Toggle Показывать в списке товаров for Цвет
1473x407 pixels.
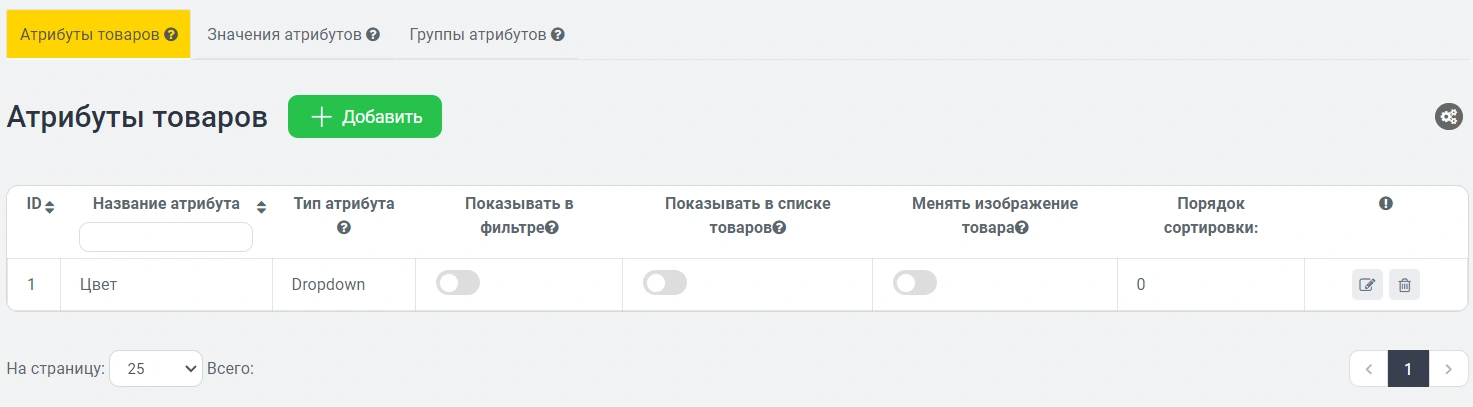(x=665, y=284)
